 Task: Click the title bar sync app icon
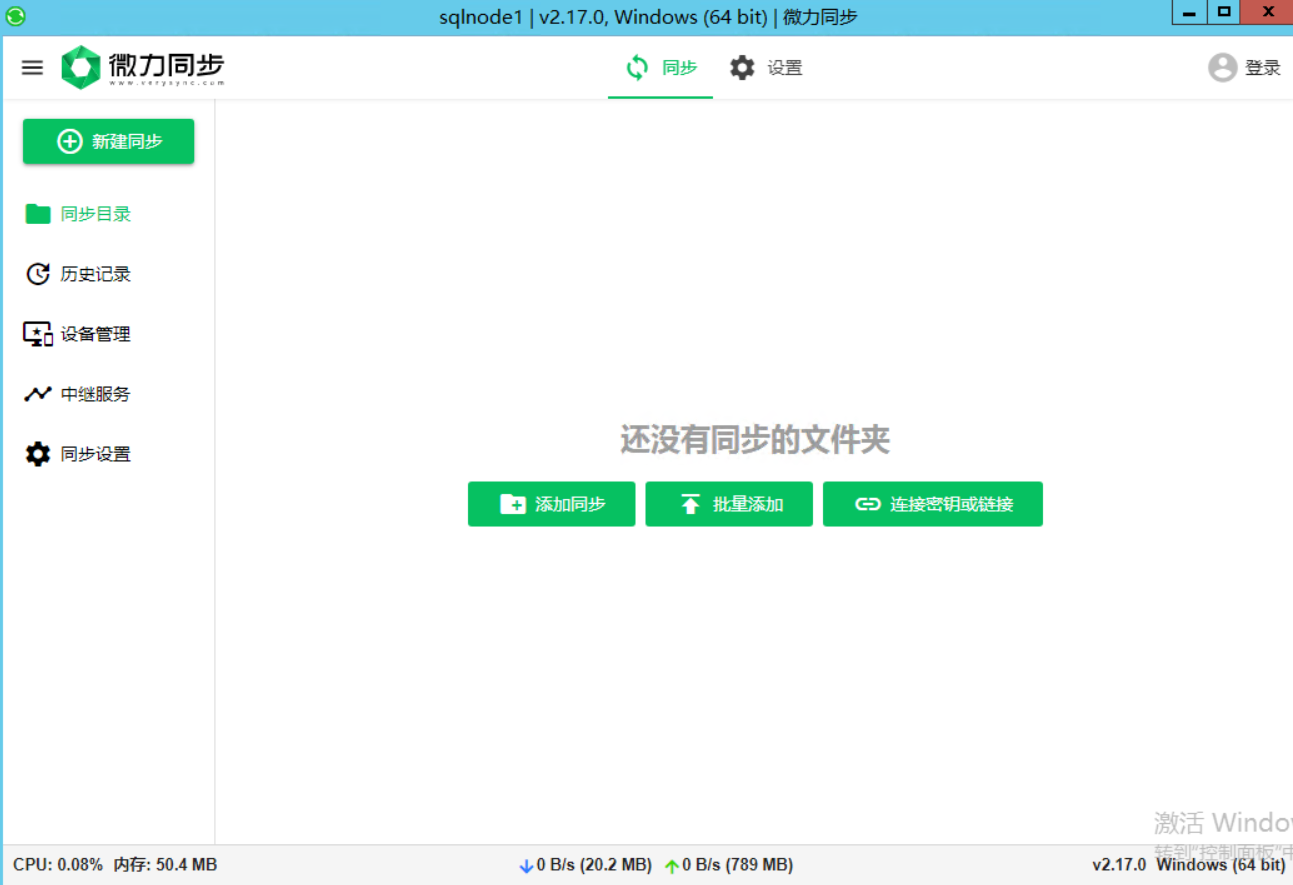(16, 16)
